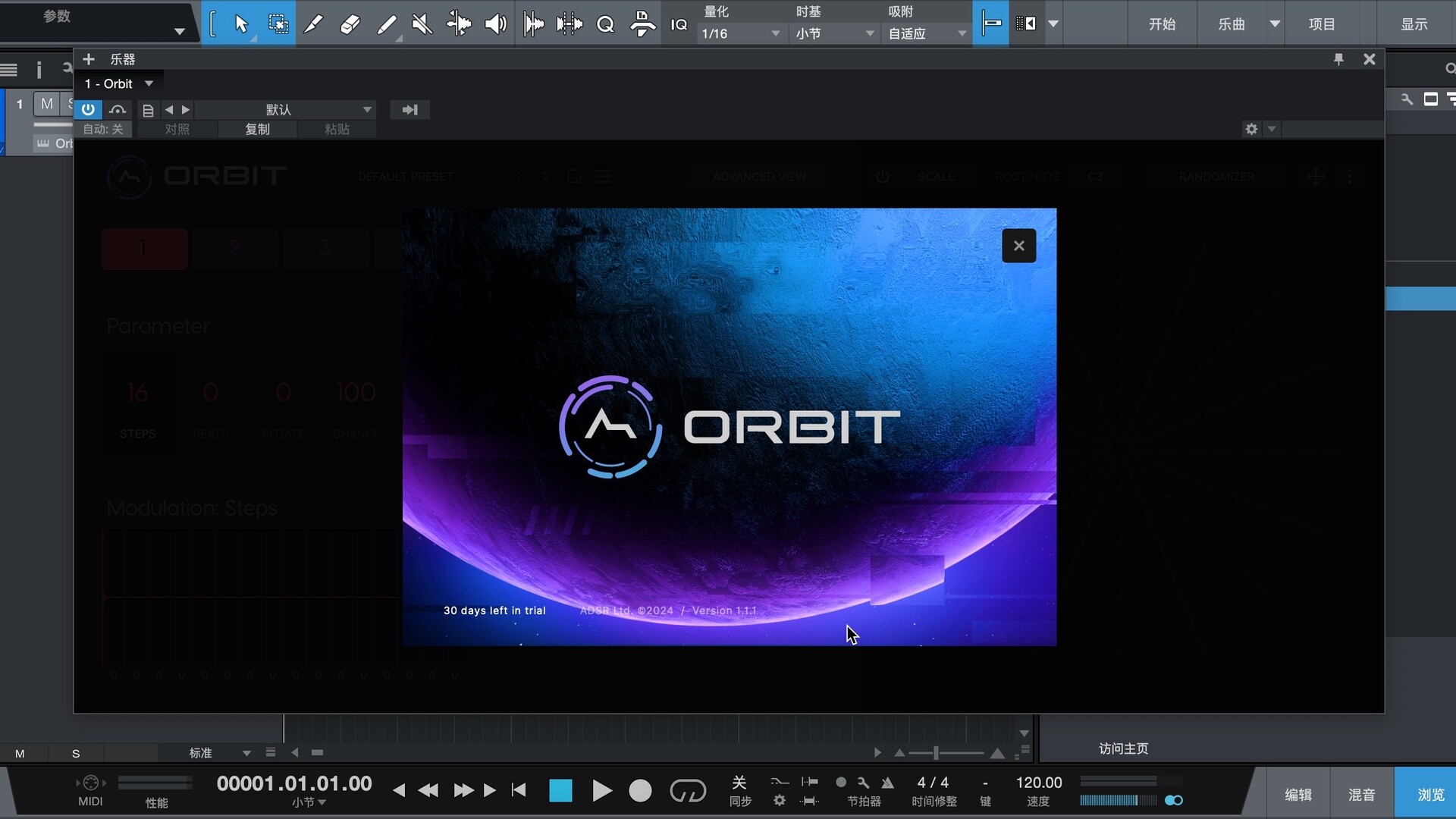Click the sidechain routing arrow button

(409, 110)
